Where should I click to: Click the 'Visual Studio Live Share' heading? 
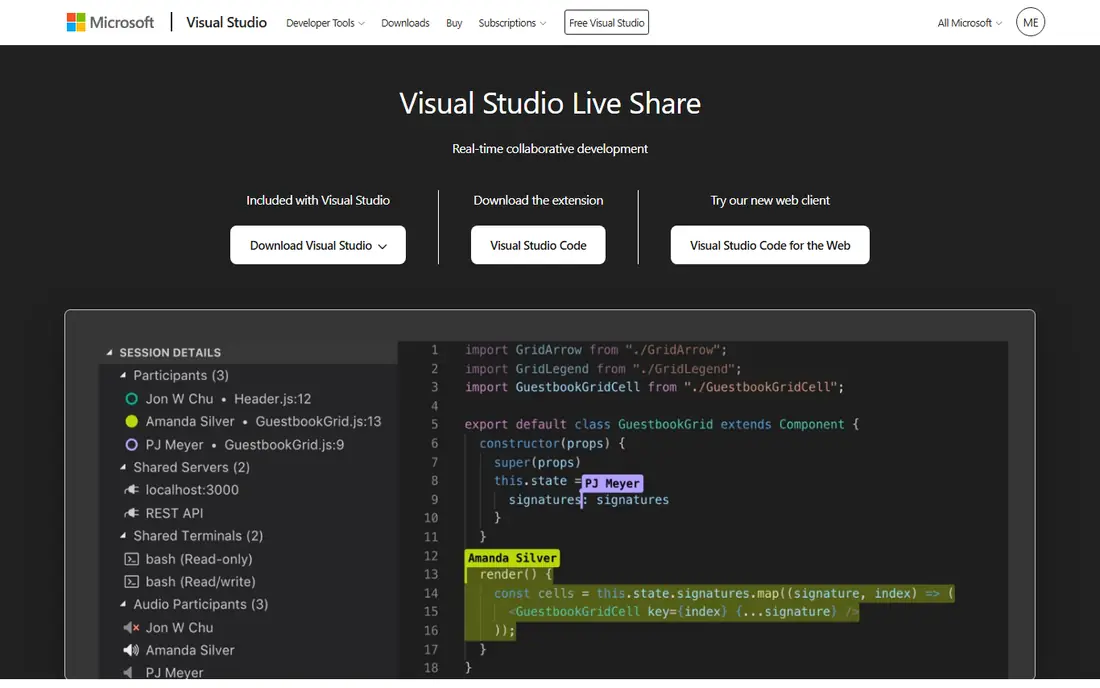[550, 103]
